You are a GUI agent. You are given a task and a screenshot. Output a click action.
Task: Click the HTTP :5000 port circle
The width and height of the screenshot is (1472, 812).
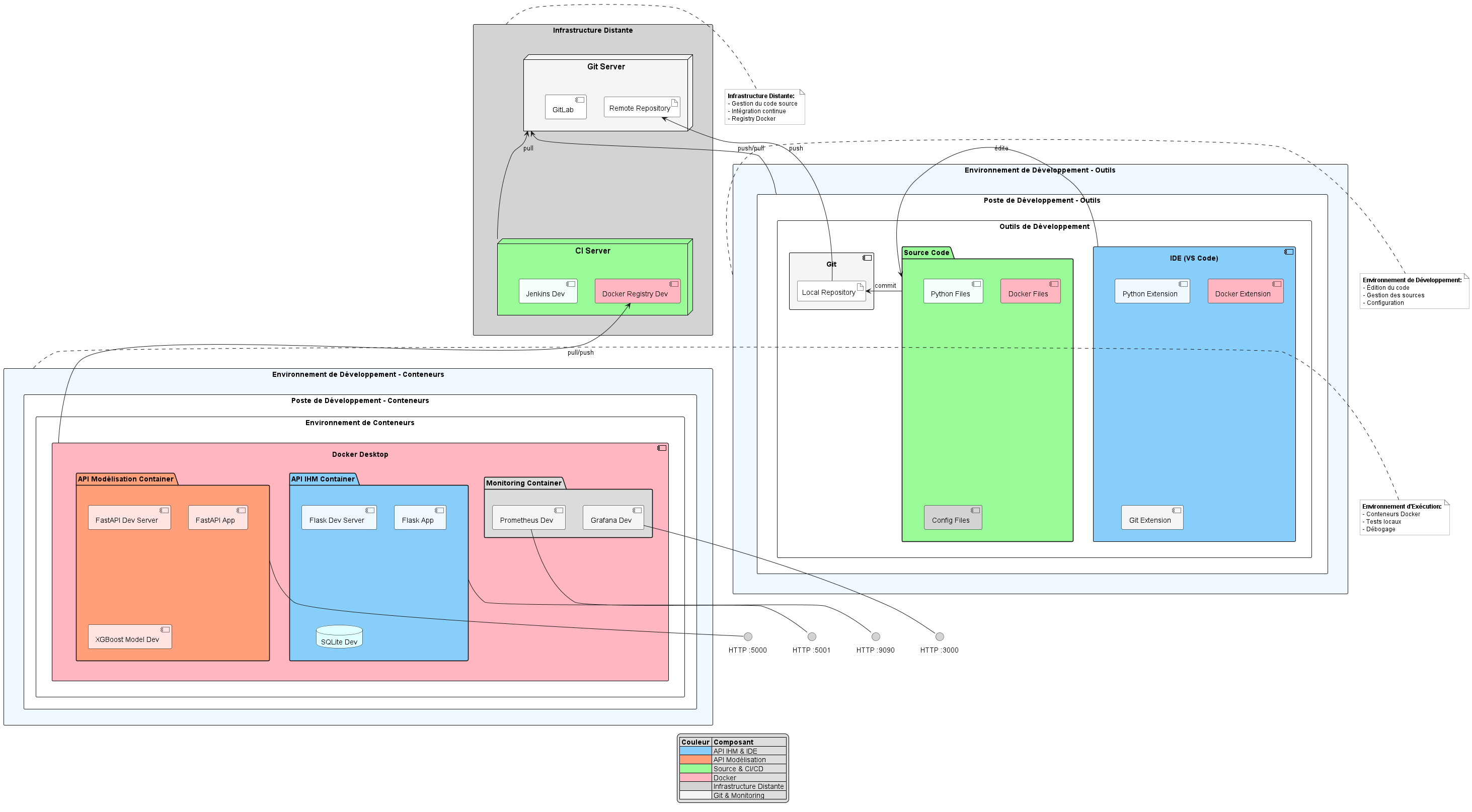tap(747, 635)
